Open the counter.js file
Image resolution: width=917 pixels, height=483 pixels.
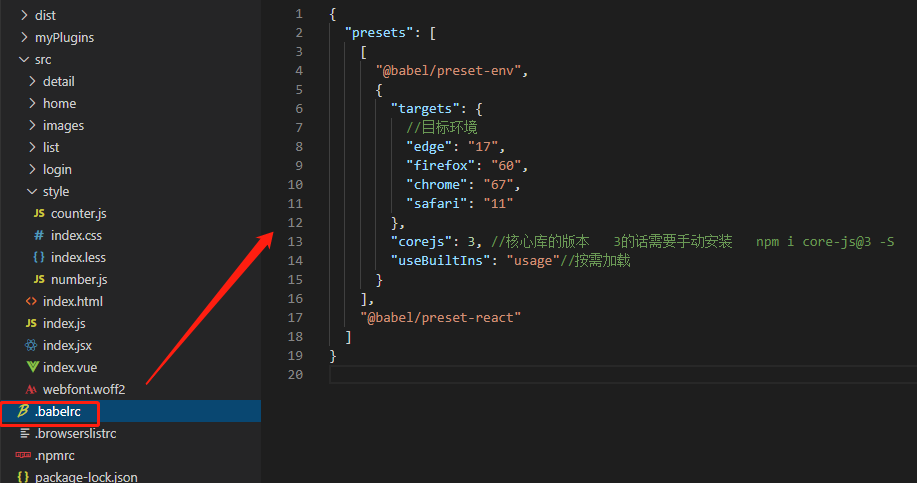78,214
